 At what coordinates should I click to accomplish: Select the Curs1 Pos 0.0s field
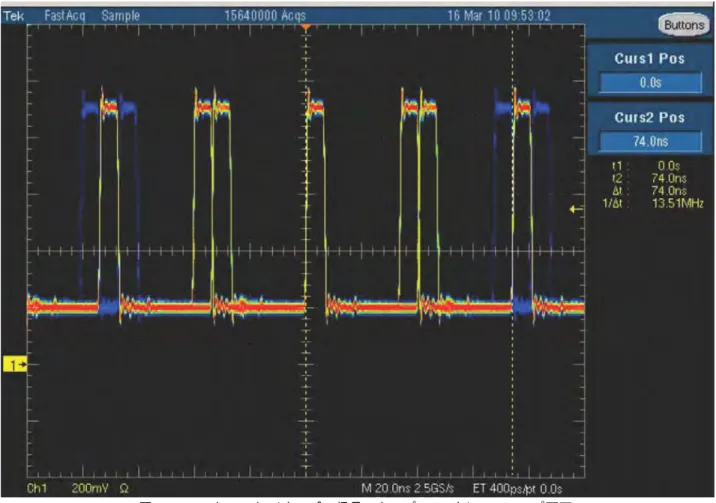[x=650, y=83]
